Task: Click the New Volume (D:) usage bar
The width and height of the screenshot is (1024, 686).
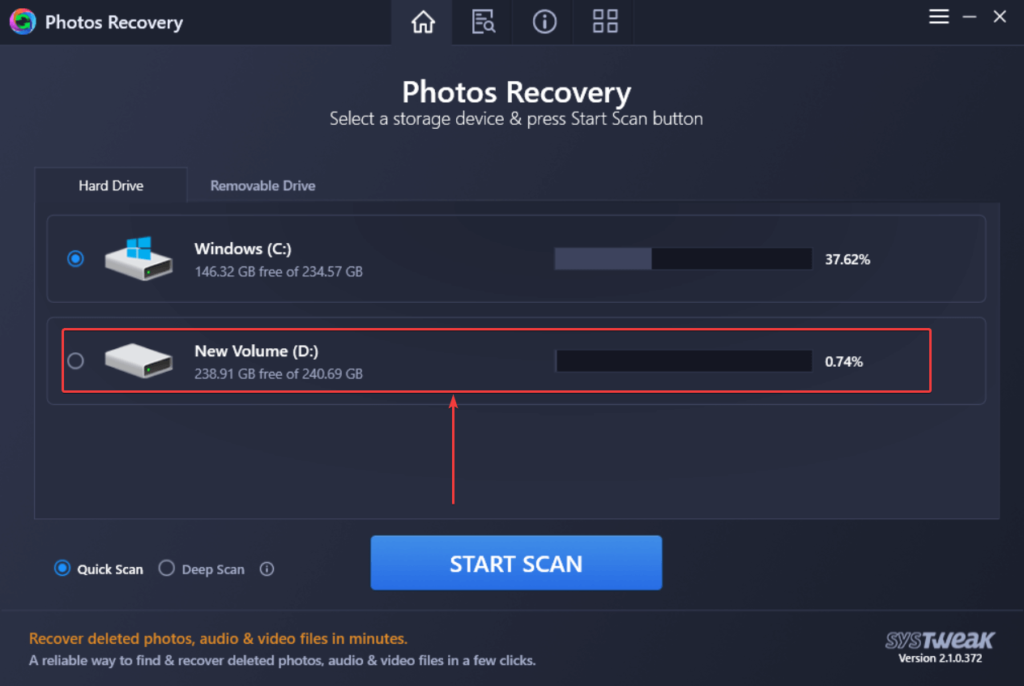Action: (683, 361)
